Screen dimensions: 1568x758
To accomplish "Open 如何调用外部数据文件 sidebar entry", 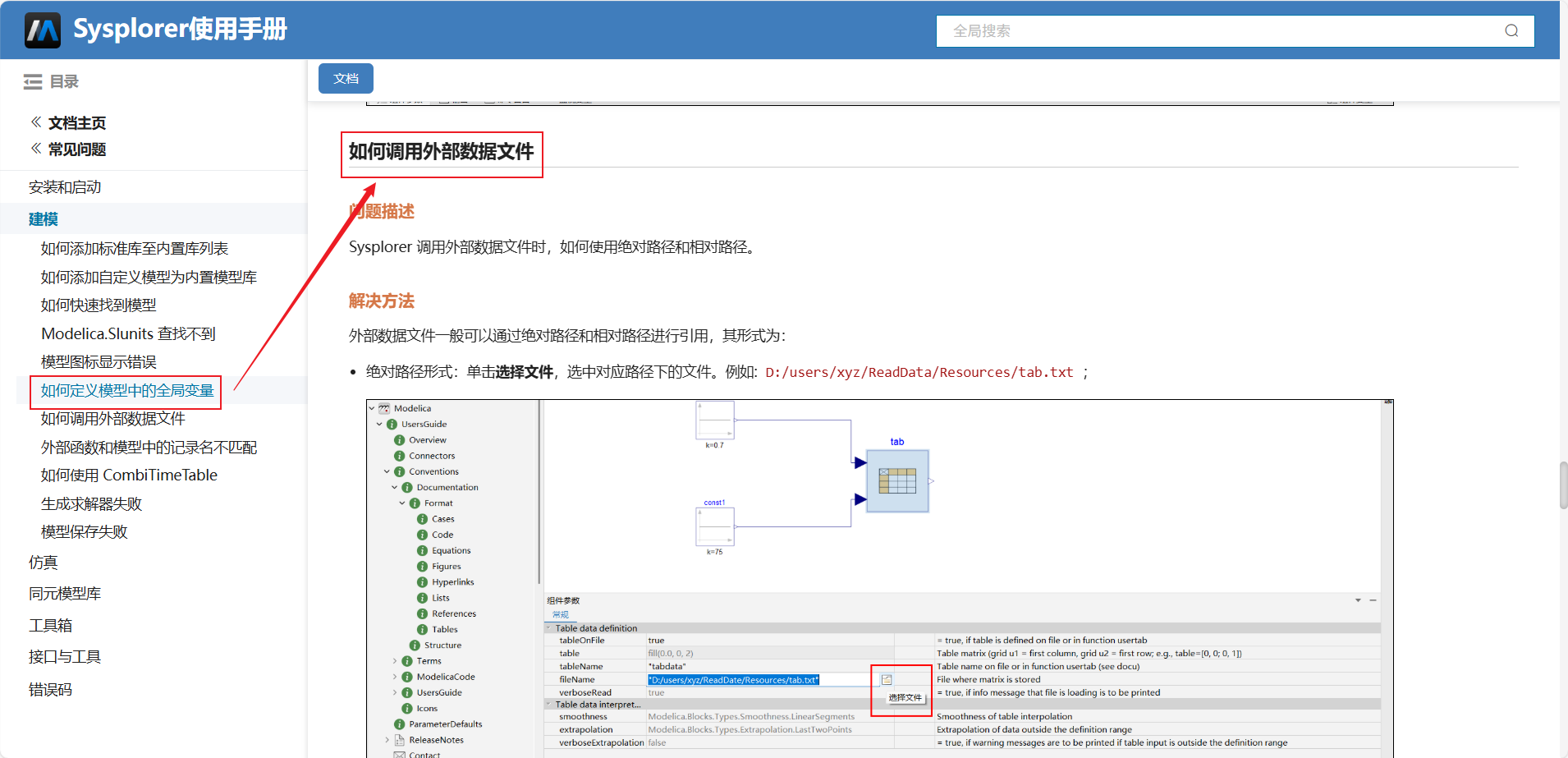I will click(113, 419).
